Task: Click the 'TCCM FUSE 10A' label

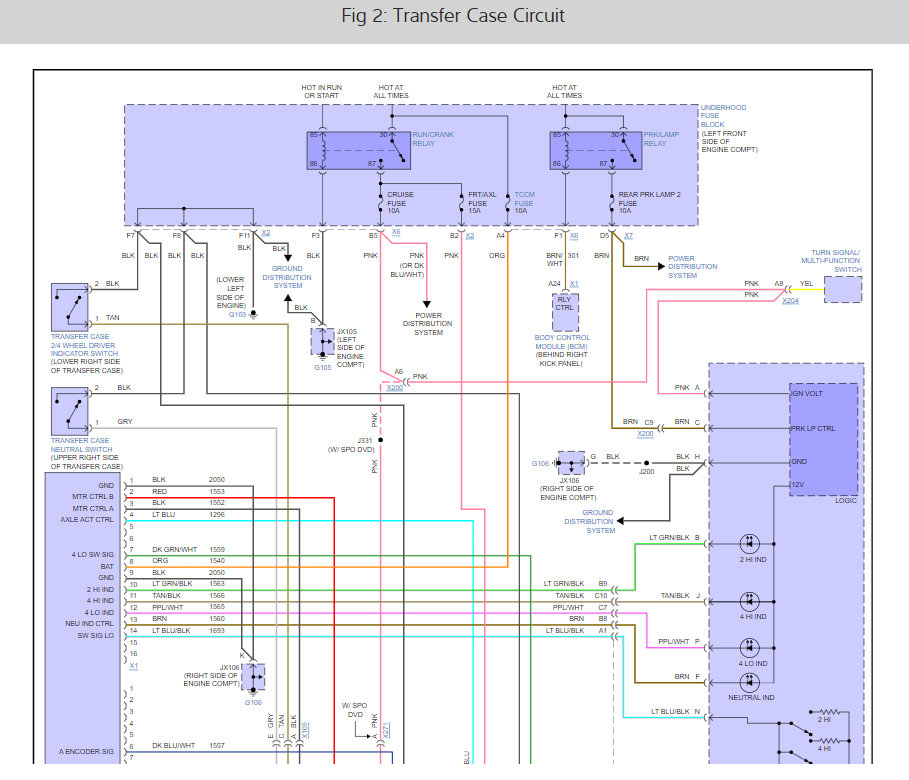Action: pyautogui.click(x=524, y=203)
